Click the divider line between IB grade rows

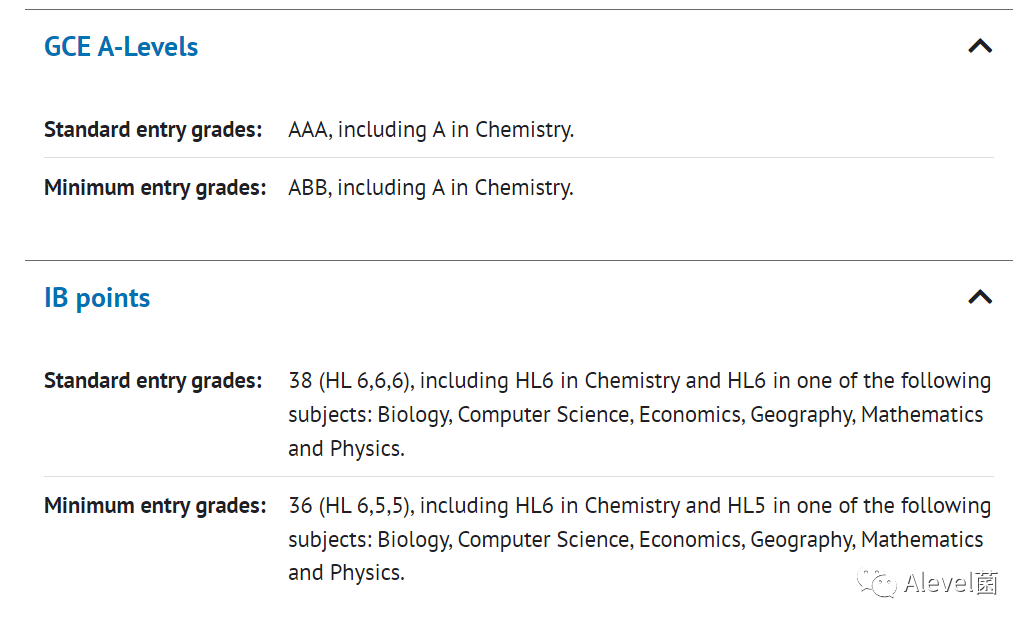[x=519, y=477]
